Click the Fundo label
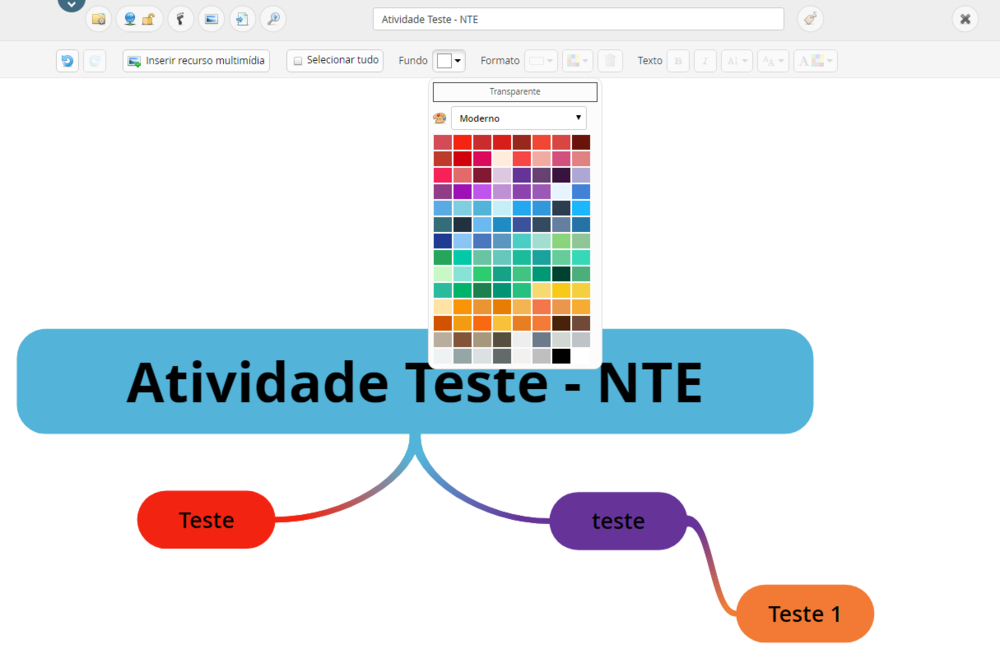The height and width of the screenshot is (663, 1000). [x=413, y=61]
